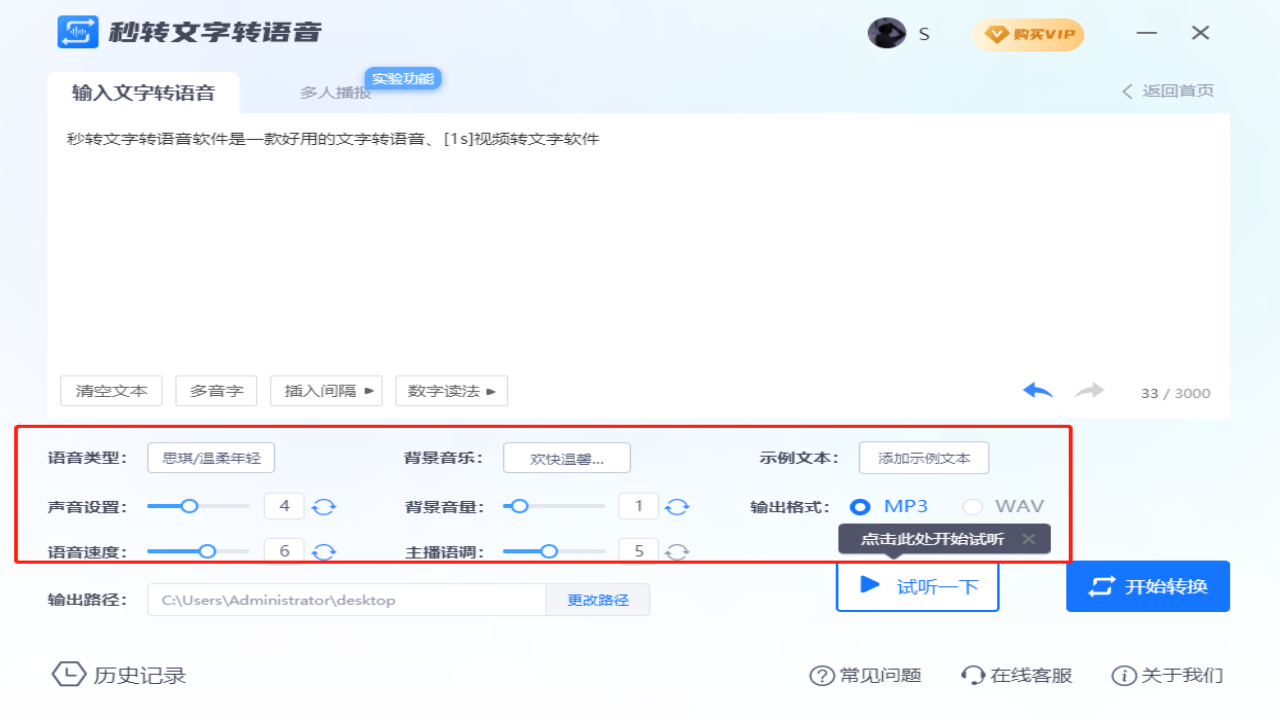The height and width of the screenshot is (720, 1280).
Task: Expand the 数字读法 options
Action: [x=452, y=391]
